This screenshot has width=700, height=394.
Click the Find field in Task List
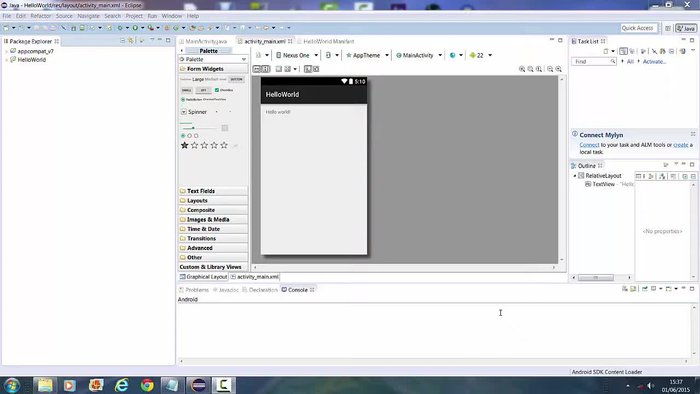[x=594, y=62]
